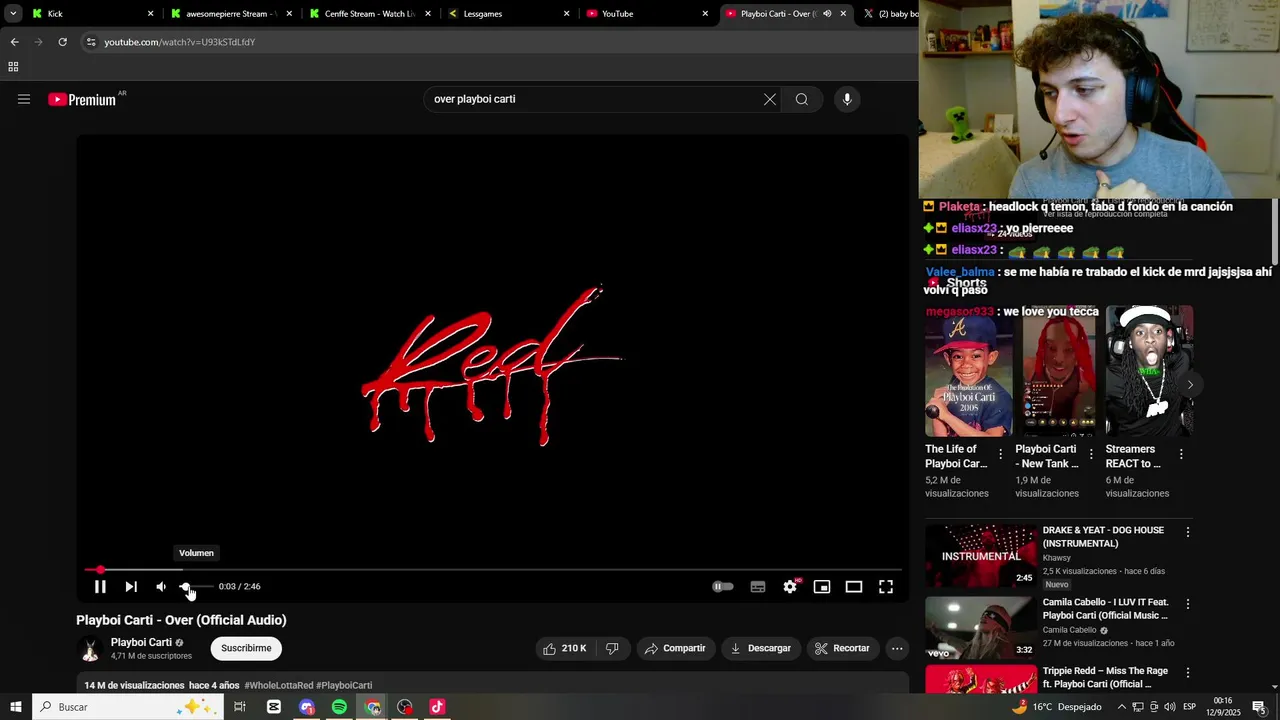This screenshot has width=1280, height=720.
Task: Open 'Camila Cabello - I LUV IT' video
Action: pos(980,626)
